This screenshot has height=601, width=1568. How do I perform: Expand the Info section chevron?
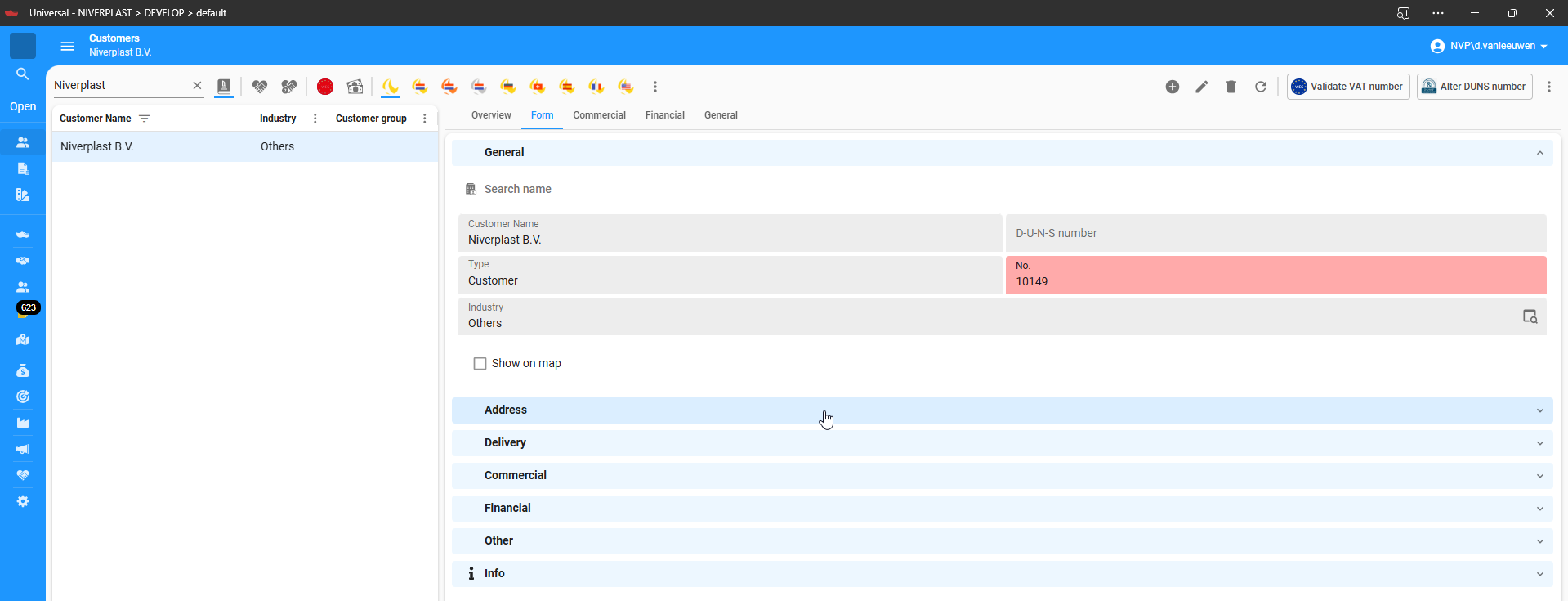pyautogui.click(x=1540, y=574)
